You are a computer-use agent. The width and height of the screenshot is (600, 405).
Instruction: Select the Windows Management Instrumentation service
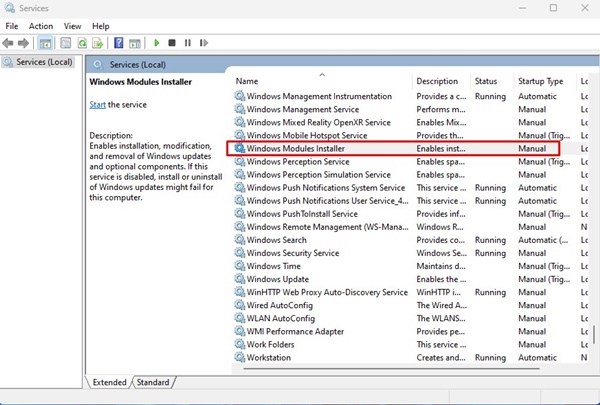(409, 96)
